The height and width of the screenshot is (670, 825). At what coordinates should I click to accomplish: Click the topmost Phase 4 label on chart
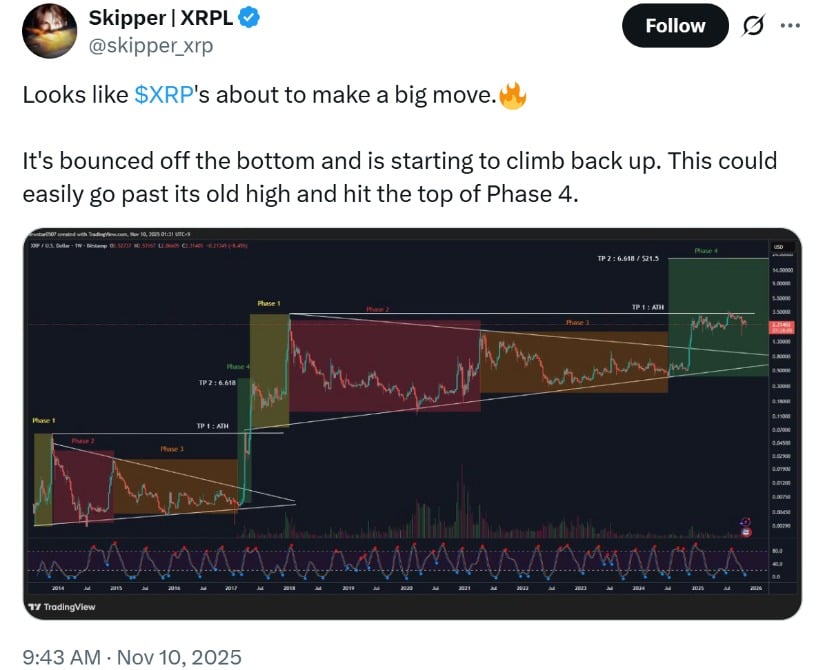pos(706,251)
